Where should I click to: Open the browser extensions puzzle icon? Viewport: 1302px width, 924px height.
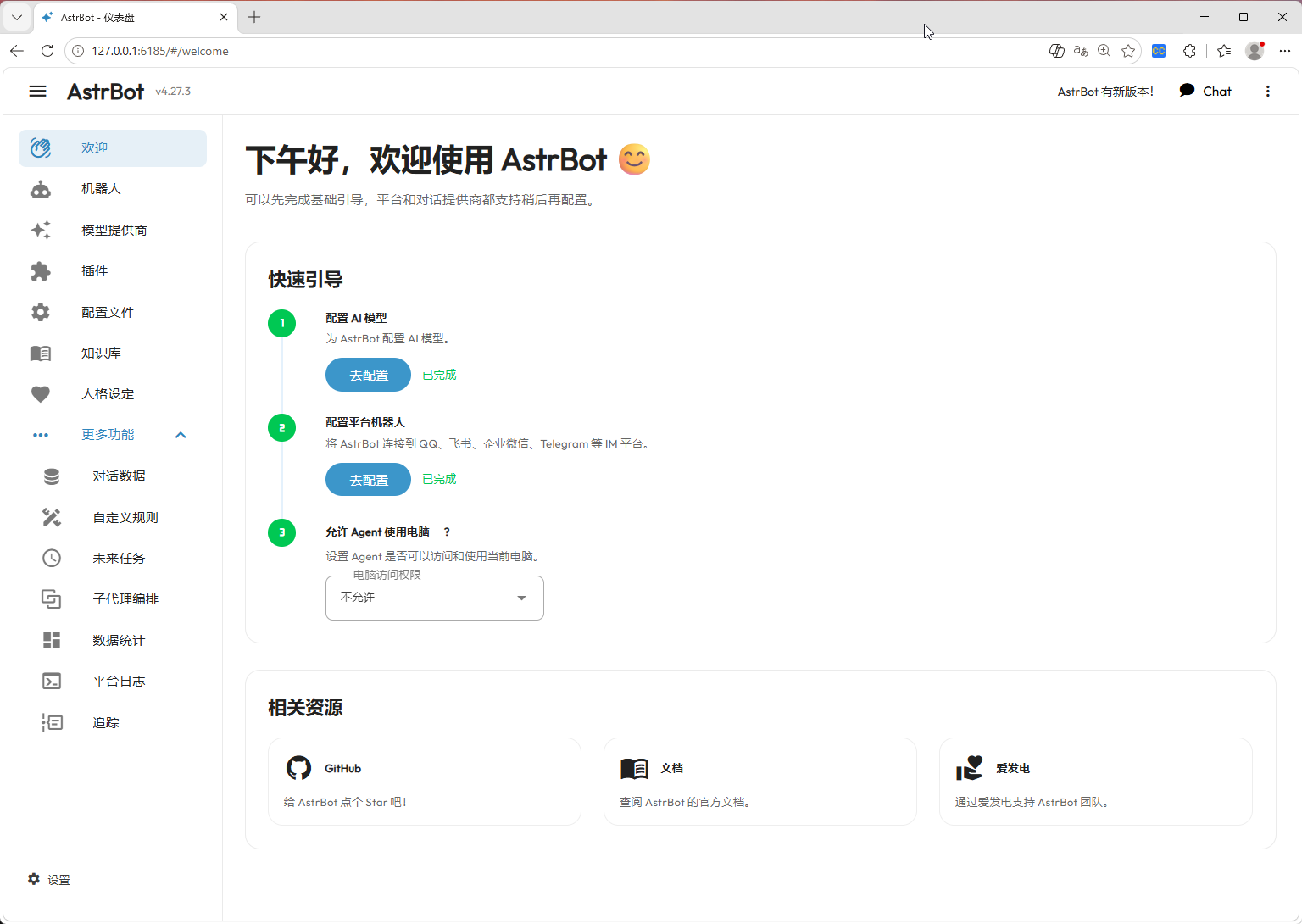(x=1189, y=51)
